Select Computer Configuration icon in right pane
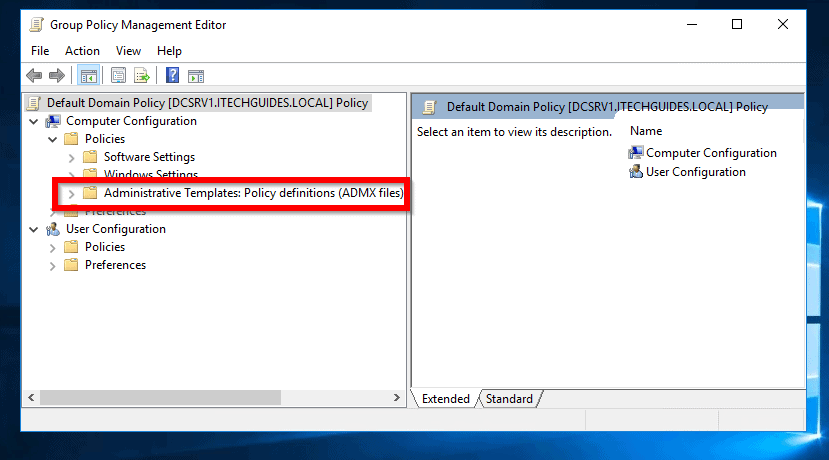 pyautogui.click(x=635, y=153)
